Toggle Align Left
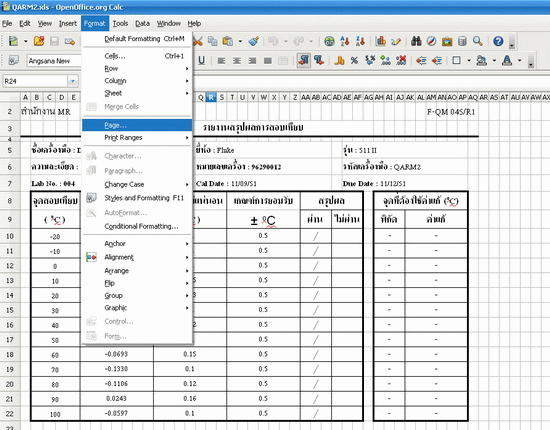550x430 pixels. tap(221, 61)
